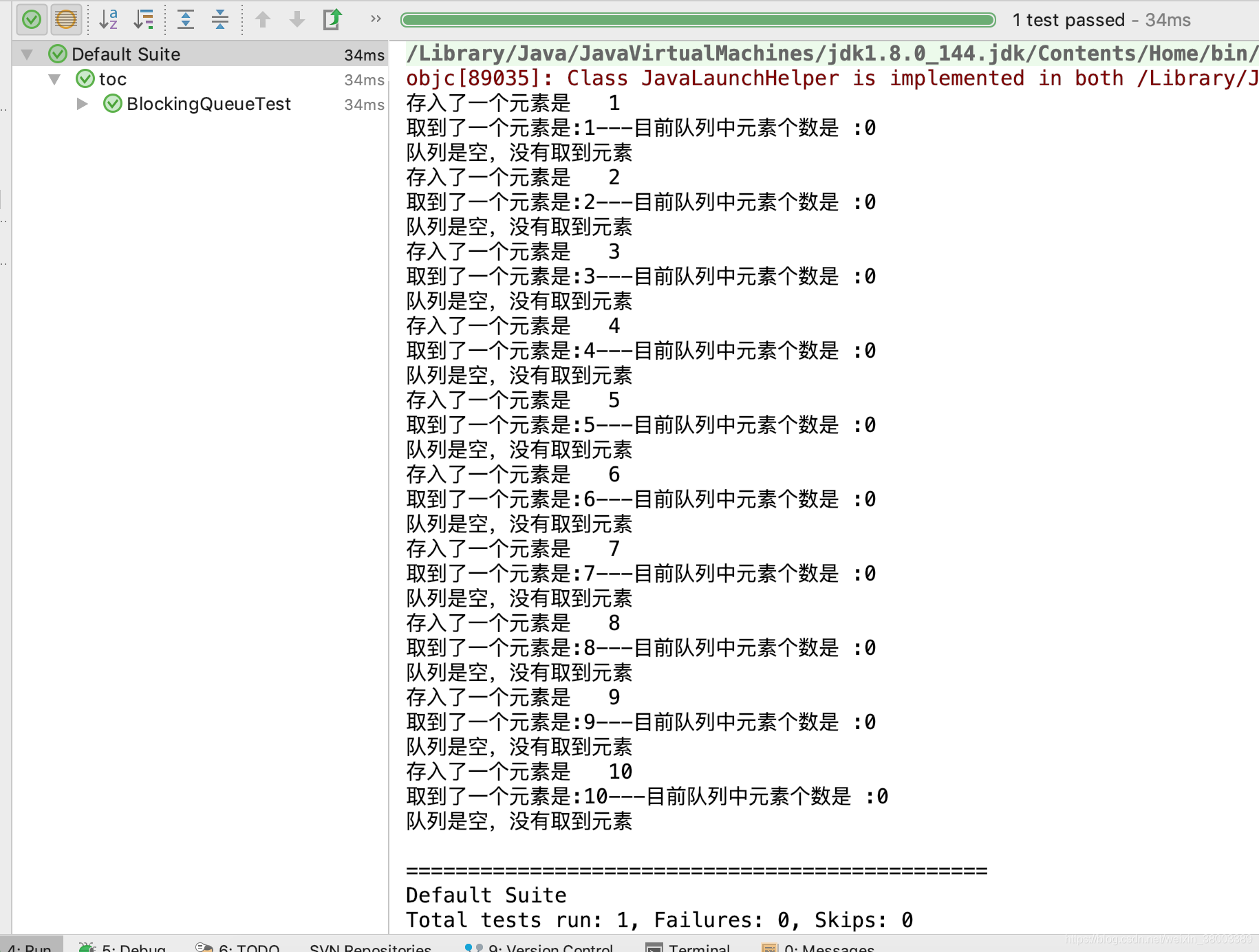Click the '1 test passed' status text
This screenshot has width=1259, height=952.
coord(1068,20)
